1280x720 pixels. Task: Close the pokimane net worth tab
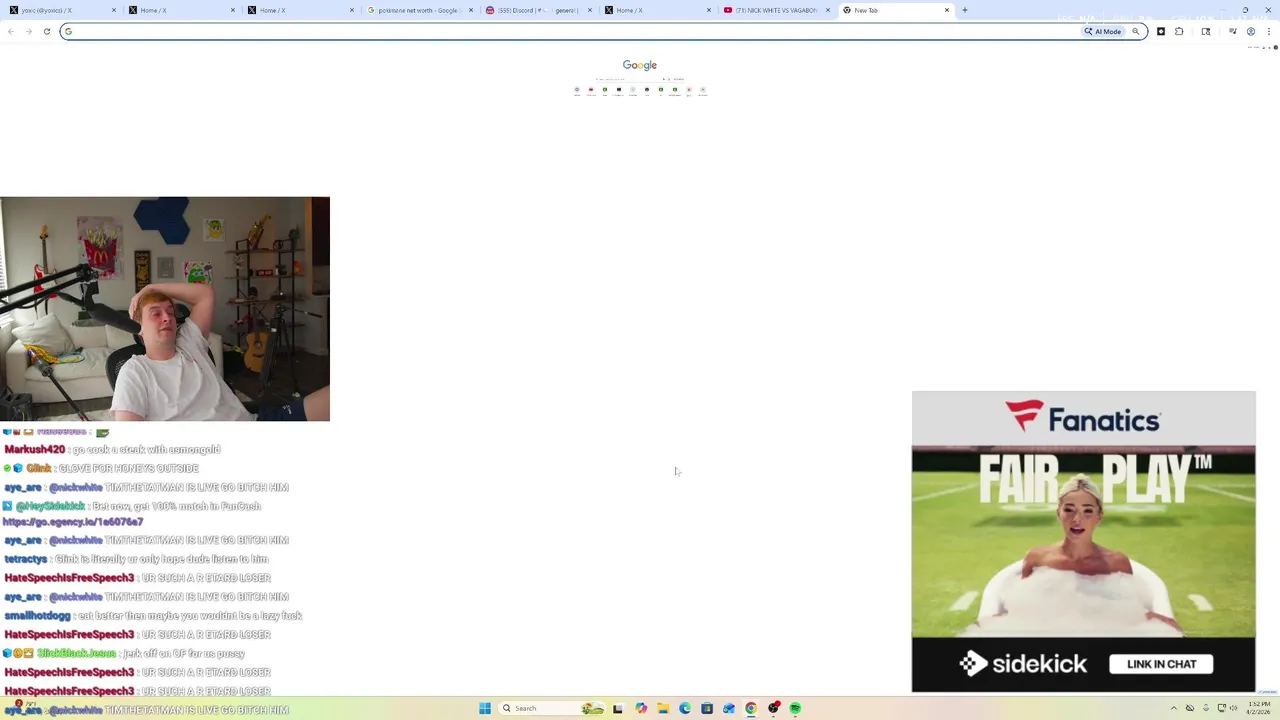coord(471,10)
